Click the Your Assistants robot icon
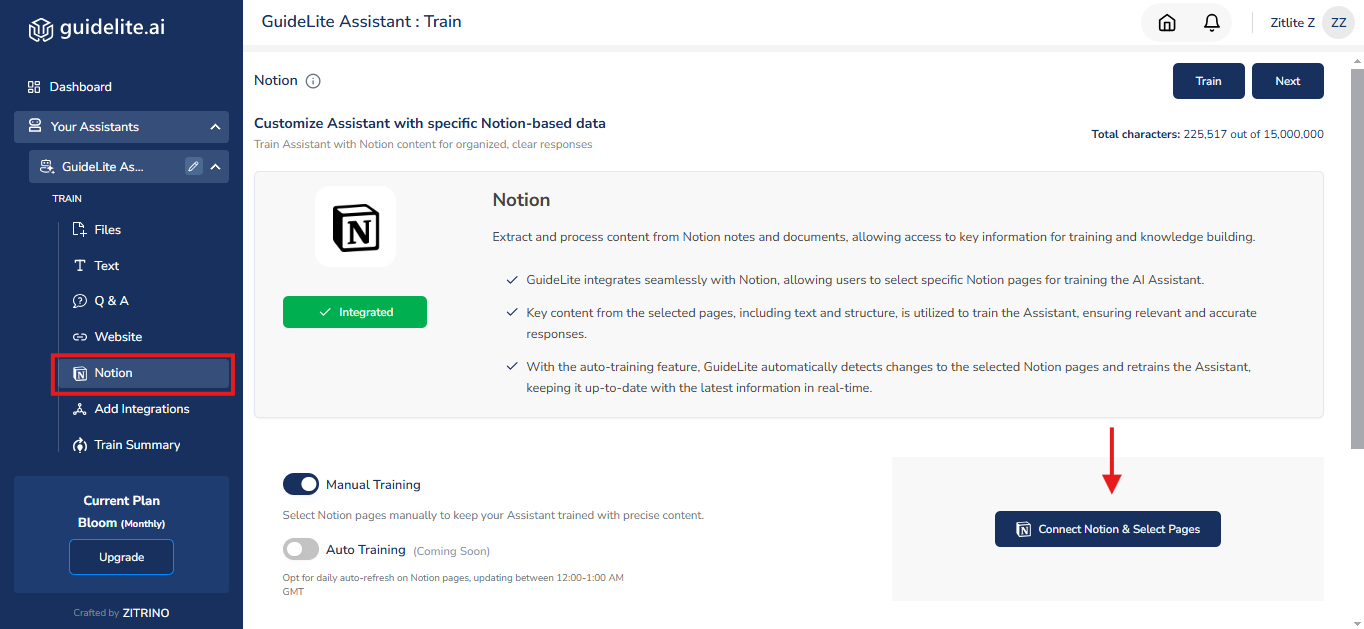1364x629 pixels. 35,127
